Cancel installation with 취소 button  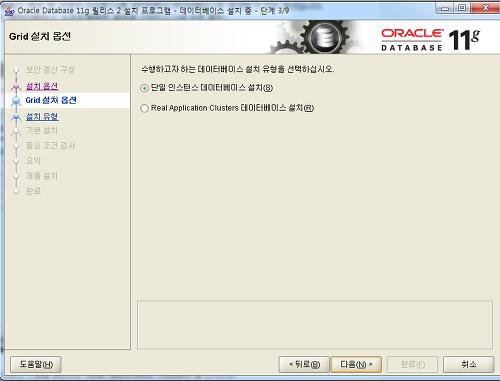[x=468, y=364]
